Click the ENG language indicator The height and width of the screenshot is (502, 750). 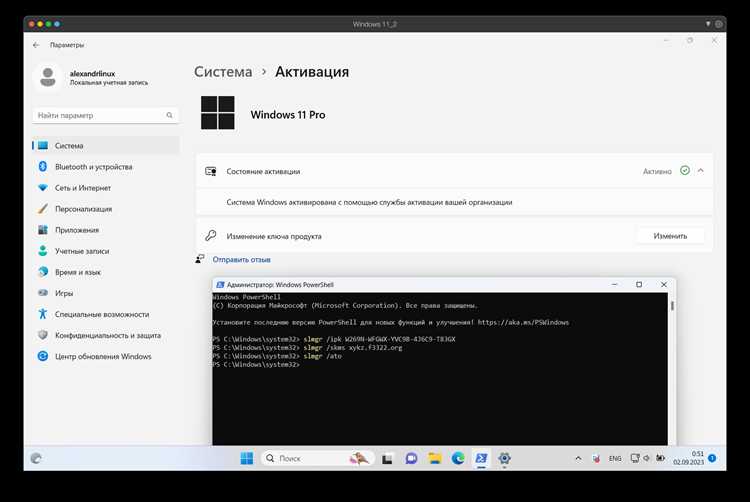(x=615, y=458)
